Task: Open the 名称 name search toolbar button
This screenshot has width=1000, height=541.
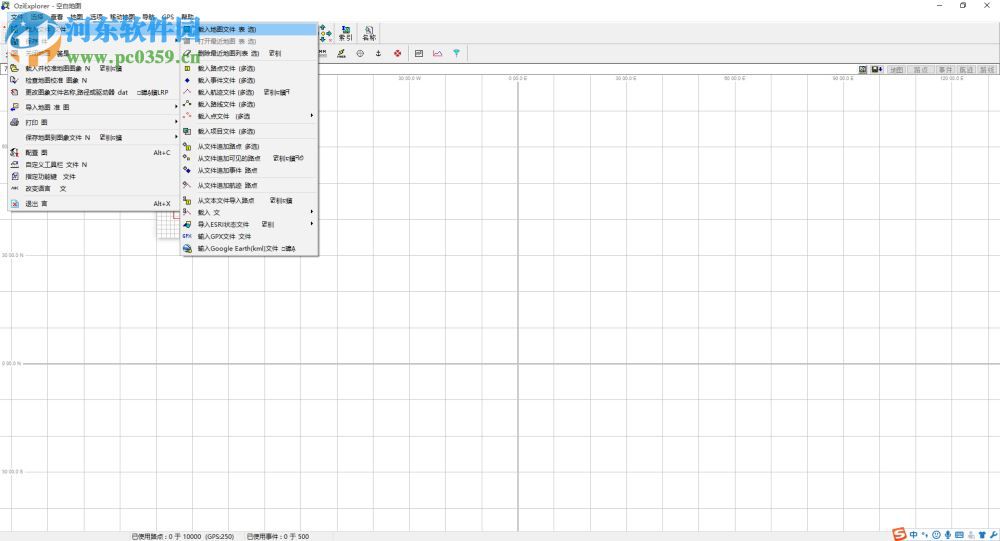Action: (369, 33)
